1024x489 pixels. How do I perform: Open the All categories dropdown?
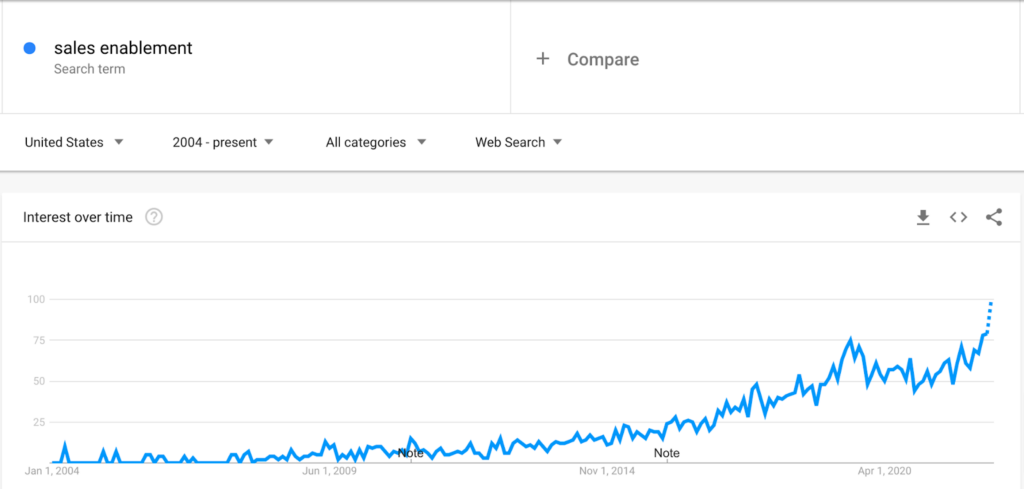tap(376, 142)
